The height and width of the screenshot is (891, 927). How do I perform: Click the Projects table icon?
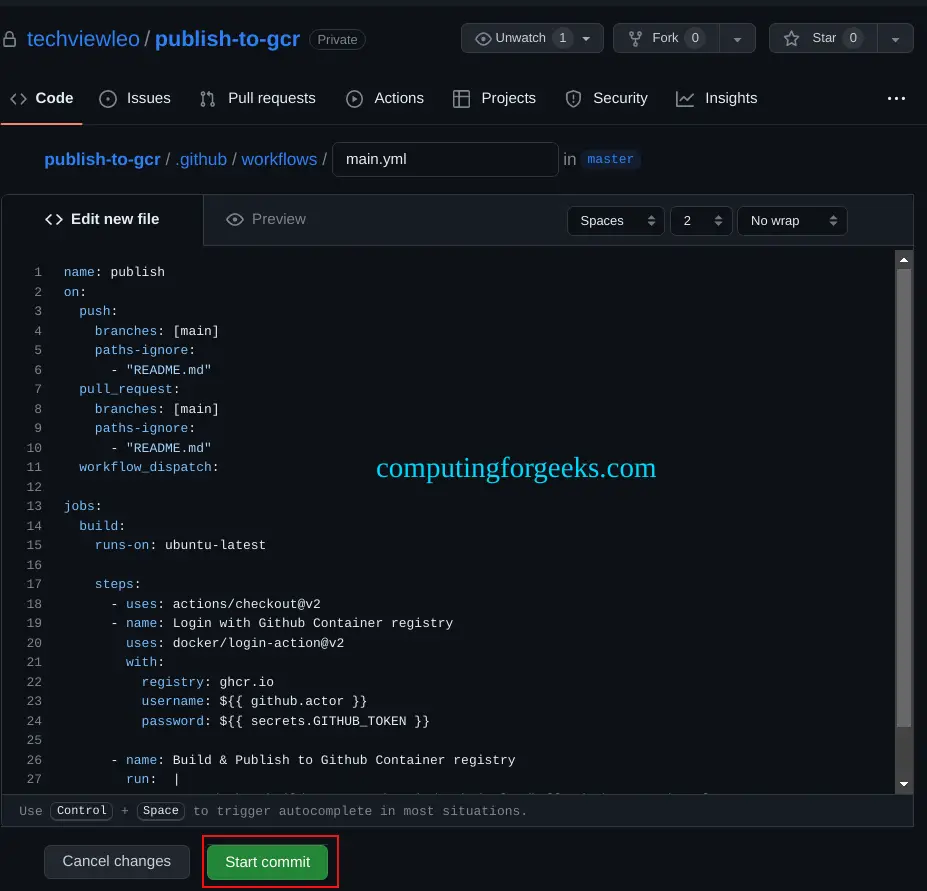[461, 99]
